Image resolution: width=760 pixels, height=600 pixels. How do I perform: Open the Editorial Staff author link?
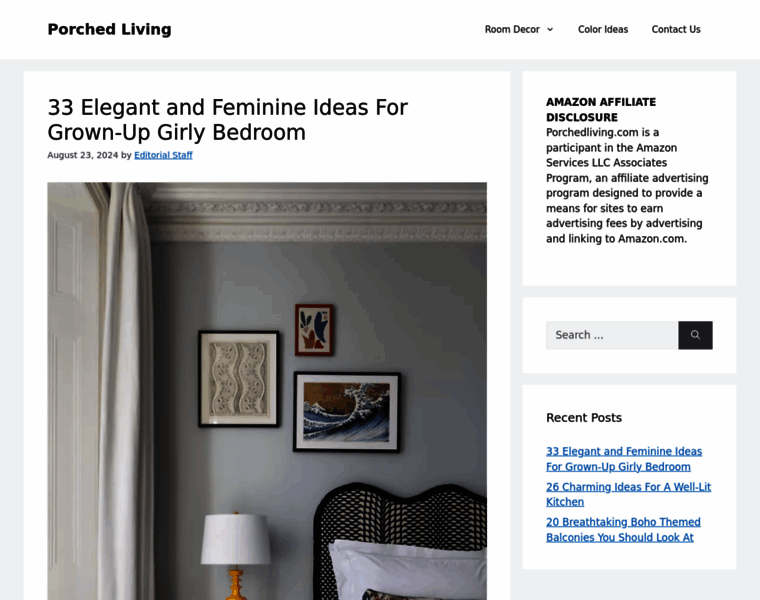[x=163, y=155]
